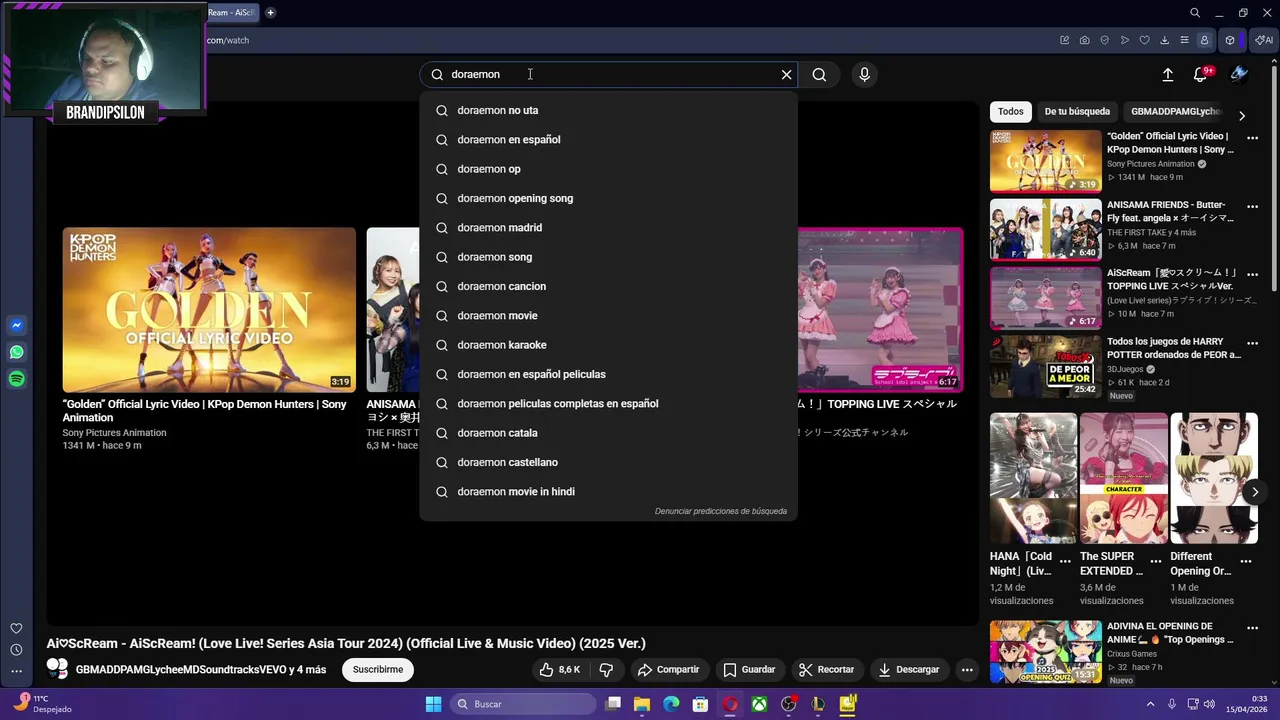Click the Recortar clip button
Screen dimensions: 1280x720
[826, 669]
